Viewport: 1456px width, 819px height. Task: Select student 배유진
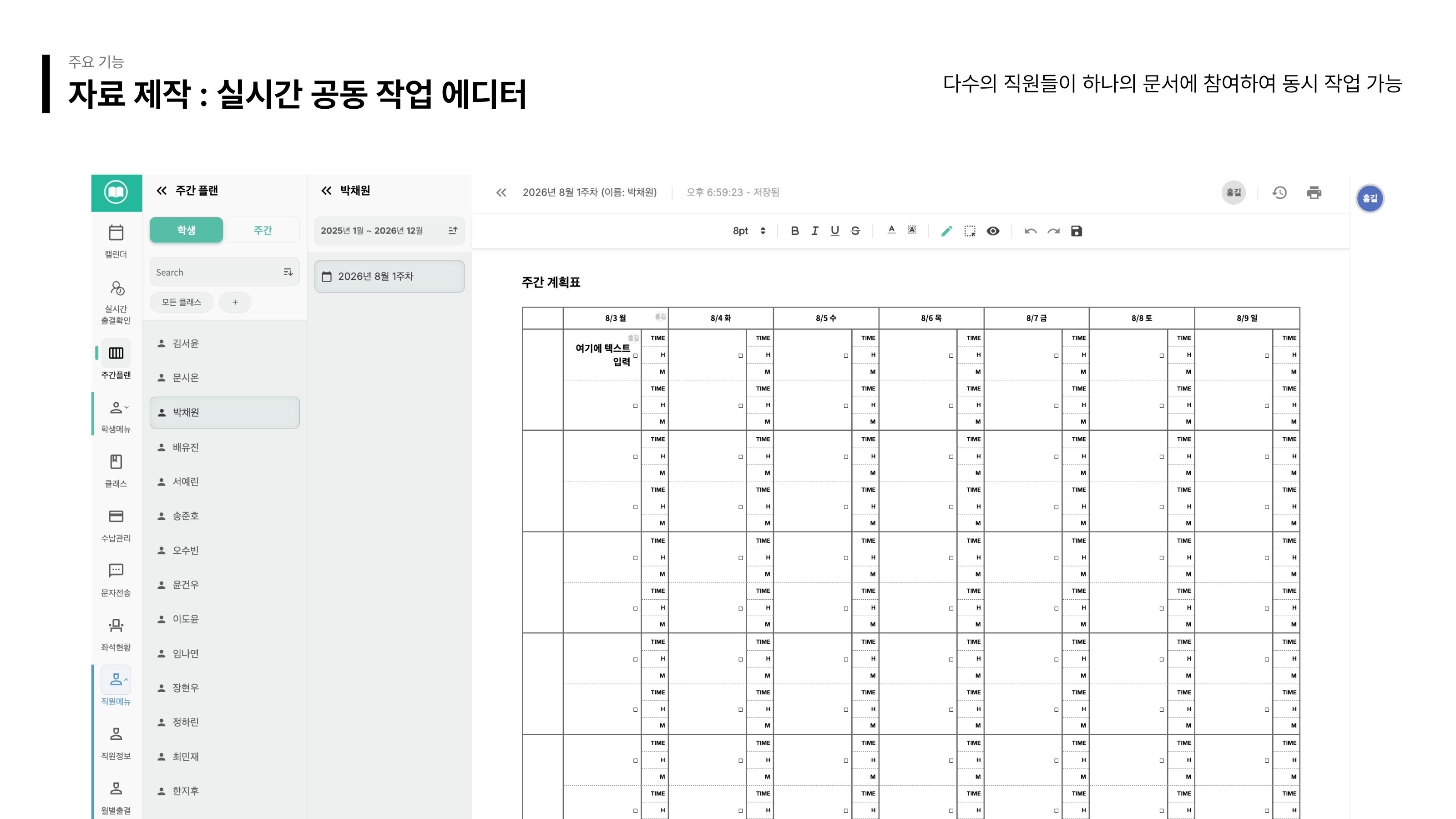coord(224,447)
